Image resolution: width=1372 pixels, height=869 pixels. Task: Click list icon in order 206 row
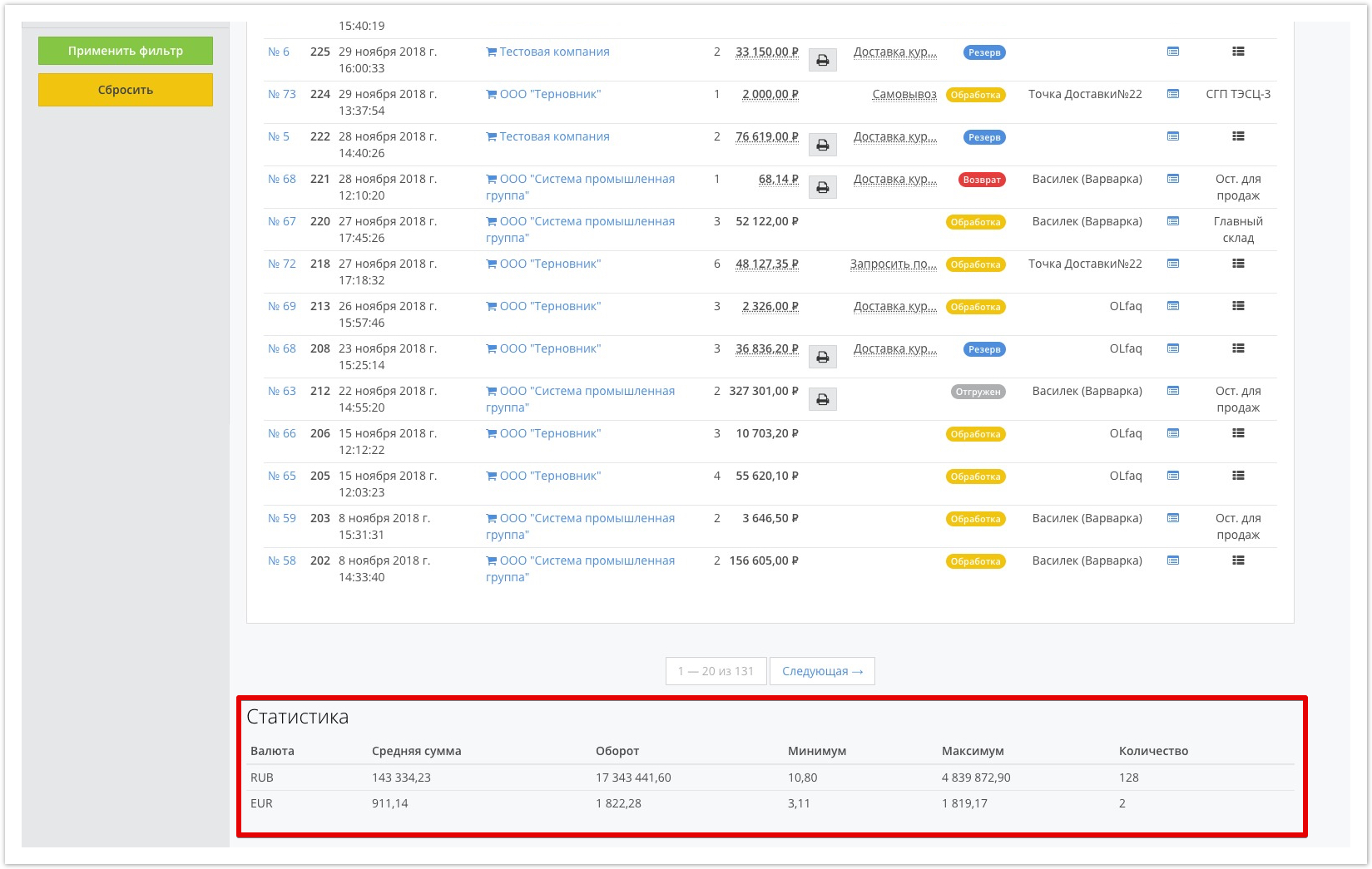(x=1238, y=433)
